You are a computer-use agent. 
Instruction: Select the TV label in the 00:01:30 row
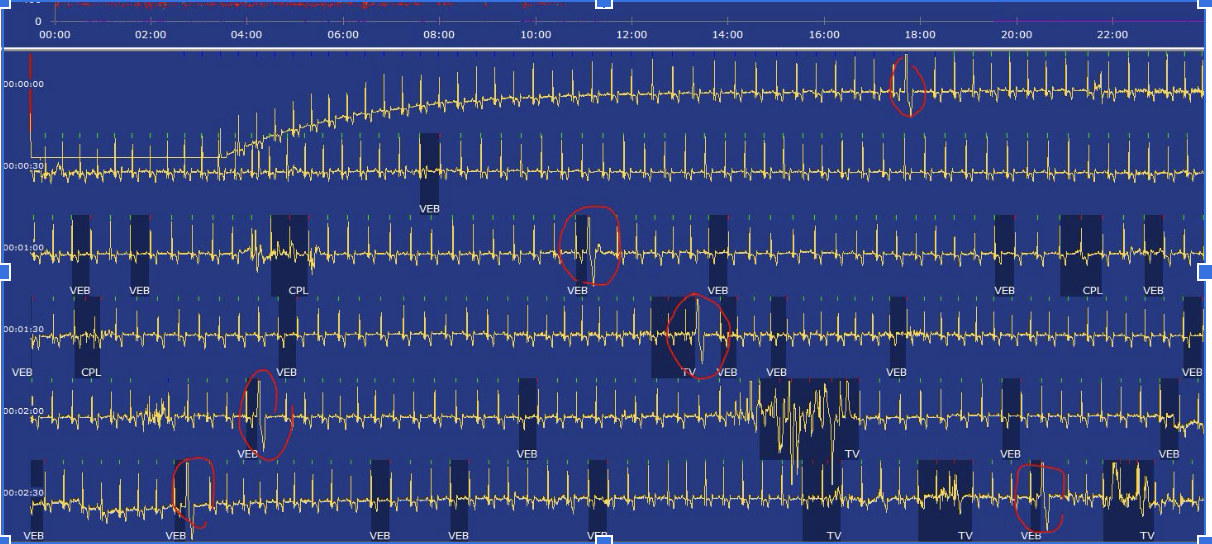pyautogui.click(x=688, y=373)
